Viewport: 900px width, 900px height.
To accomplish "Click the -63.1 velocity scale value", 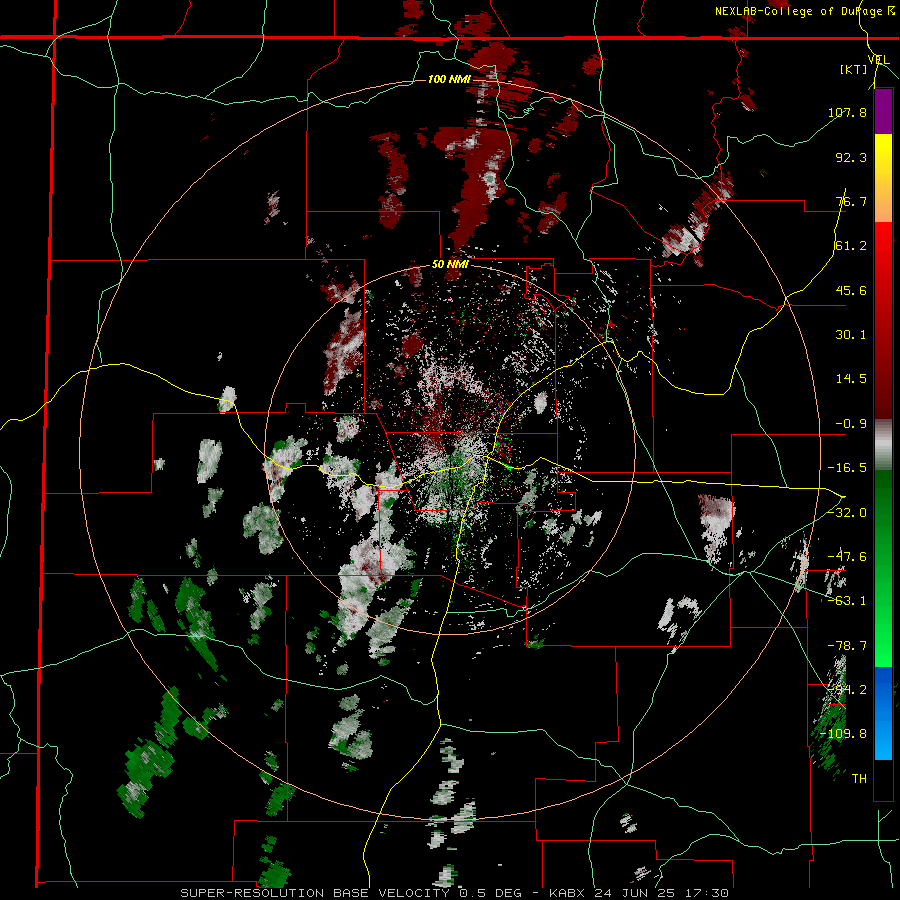I will (847, 601).
